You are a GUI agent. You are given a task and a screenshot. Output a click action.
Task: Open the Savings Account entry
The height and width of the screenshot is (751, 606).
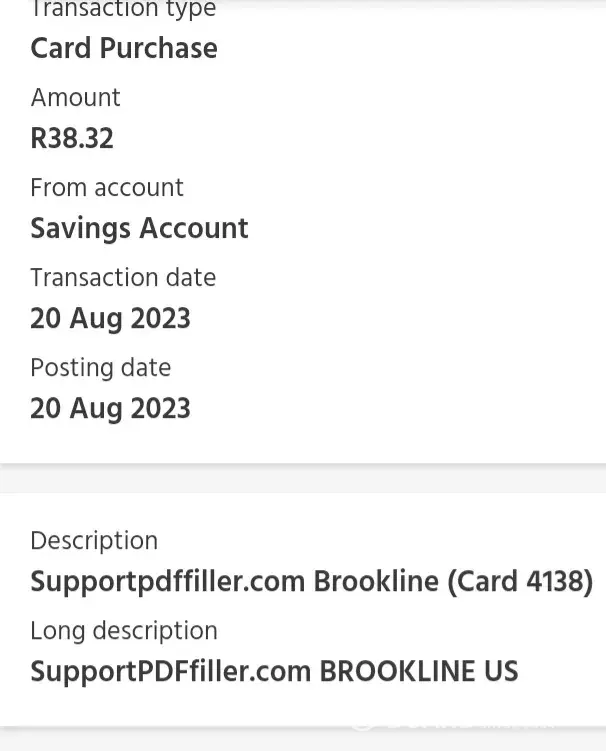coord(139,228)
